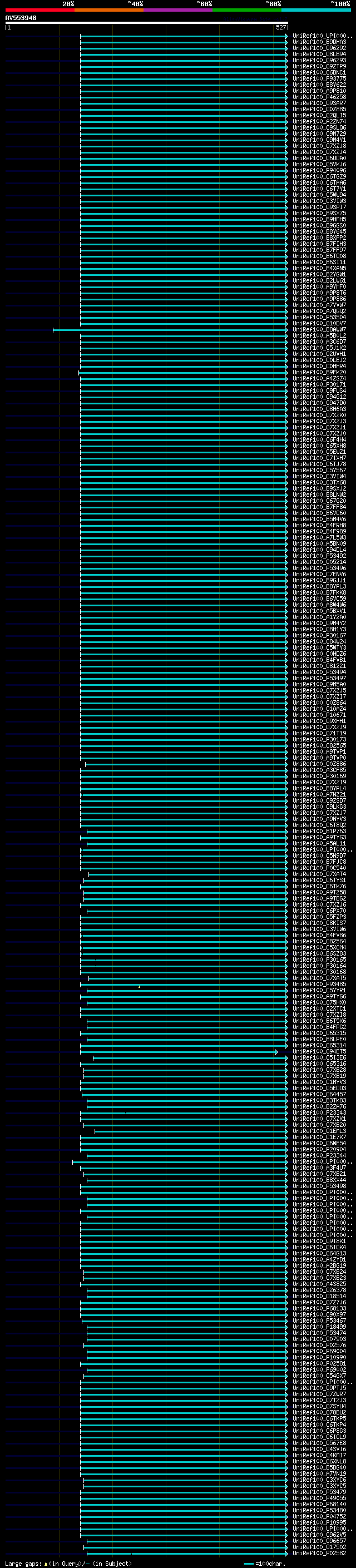Viewport: 356px width, 1568px height.
Task: Select the UniRef100_P04752 label
Action: (x=319, y=1517)
